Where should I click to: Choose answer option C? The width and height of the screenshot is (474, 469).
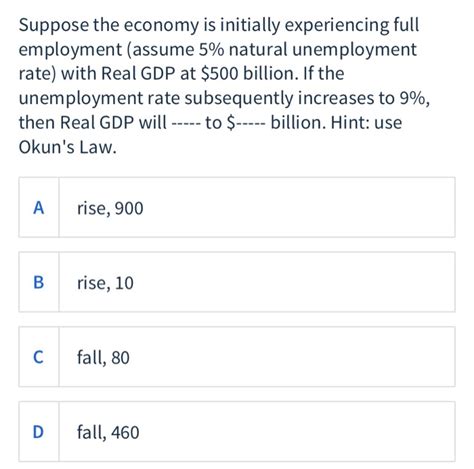[237, 357]
